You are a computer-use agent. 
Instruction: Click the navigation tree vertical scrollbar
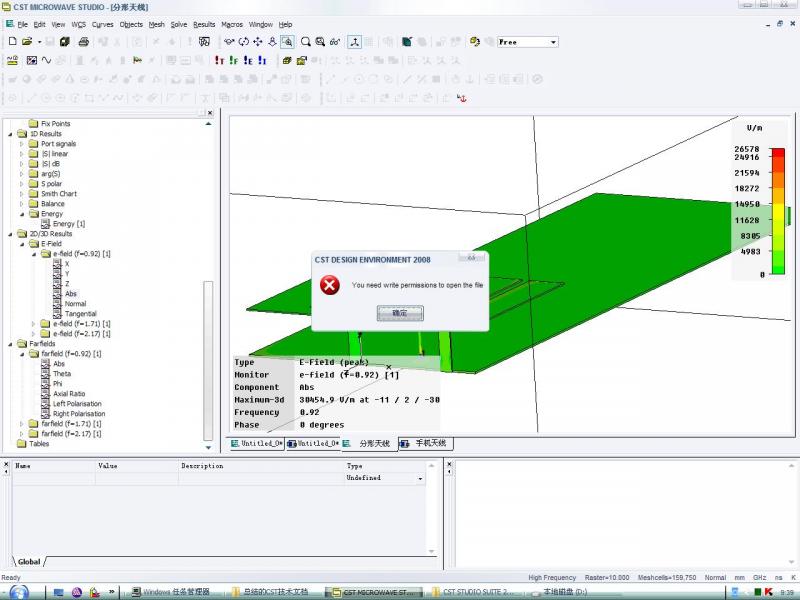[208, 360]
